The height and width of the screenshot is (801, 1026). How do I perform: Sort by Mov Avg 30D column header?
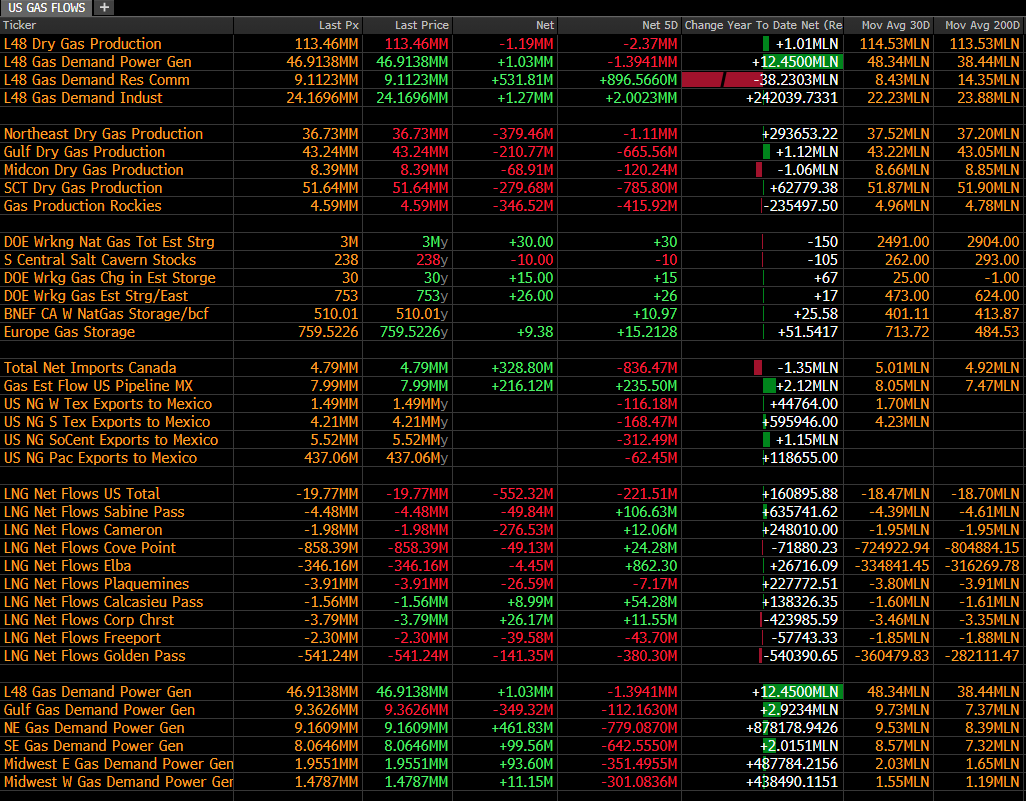pyautogui.click(x=888, y=26)
